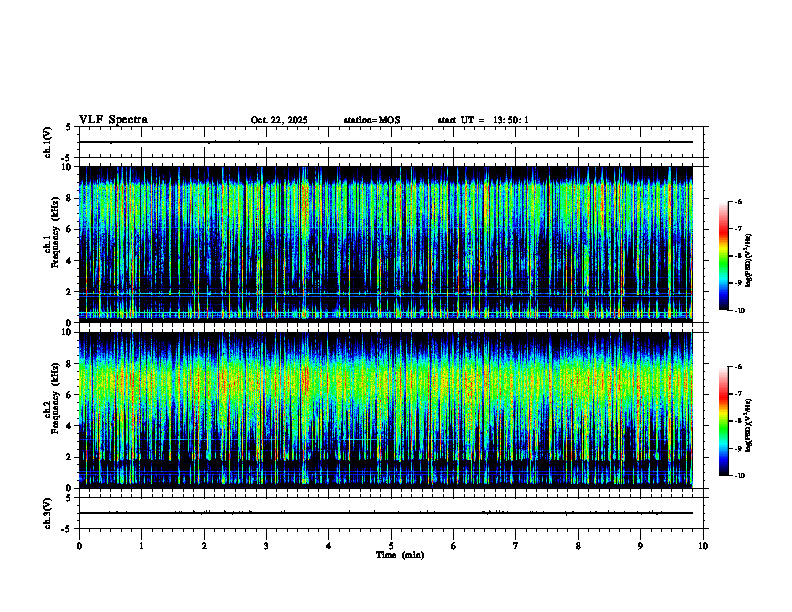
Task: Click the ch.2 spectrogram color scale bar
Action: point(723,421)
